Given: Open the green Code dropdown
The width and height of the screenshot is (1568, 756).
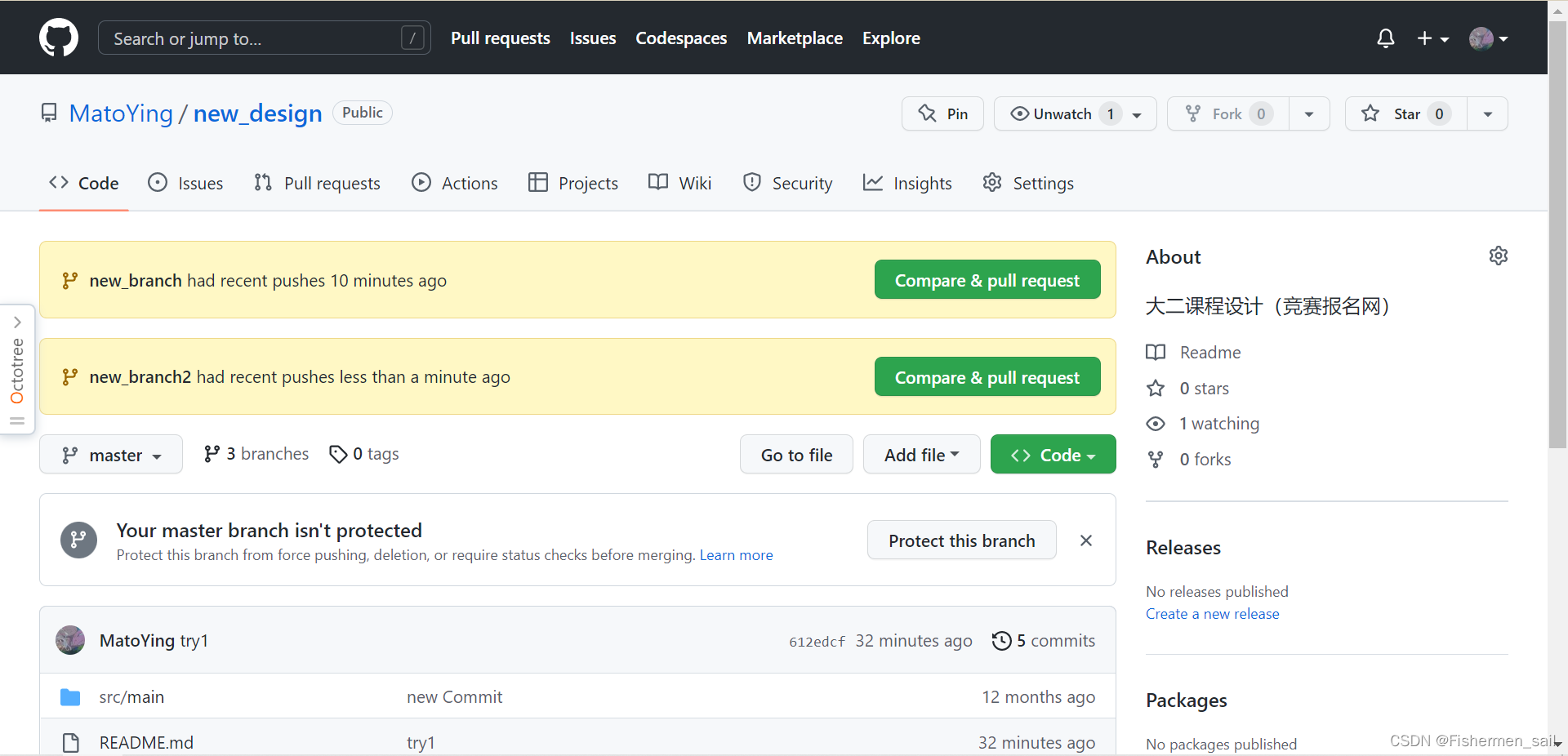Looking at the screenshot, I should pos(1053,455).
